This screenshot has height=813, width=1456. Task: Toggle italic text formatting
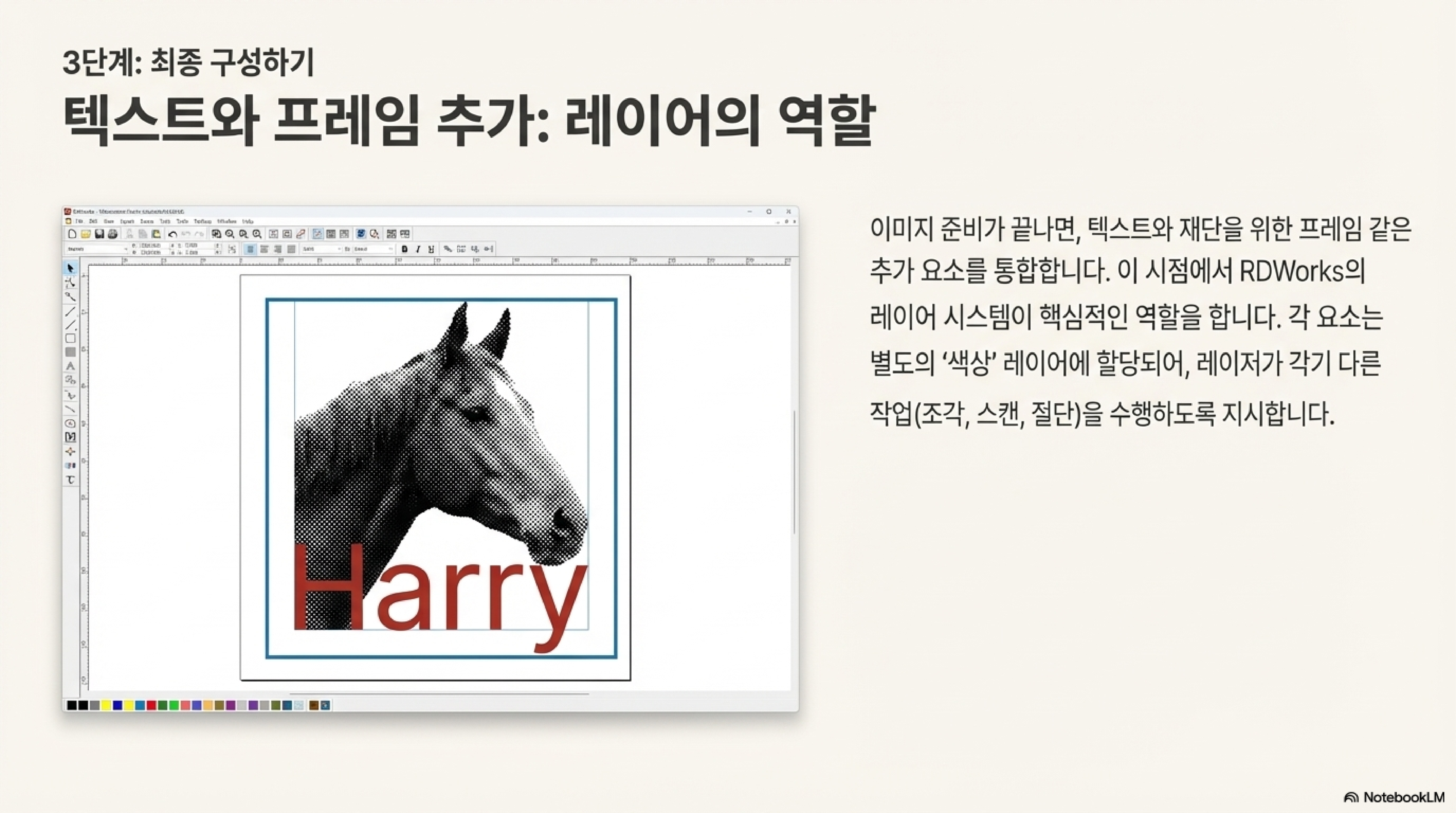click(x=418, y=249)
